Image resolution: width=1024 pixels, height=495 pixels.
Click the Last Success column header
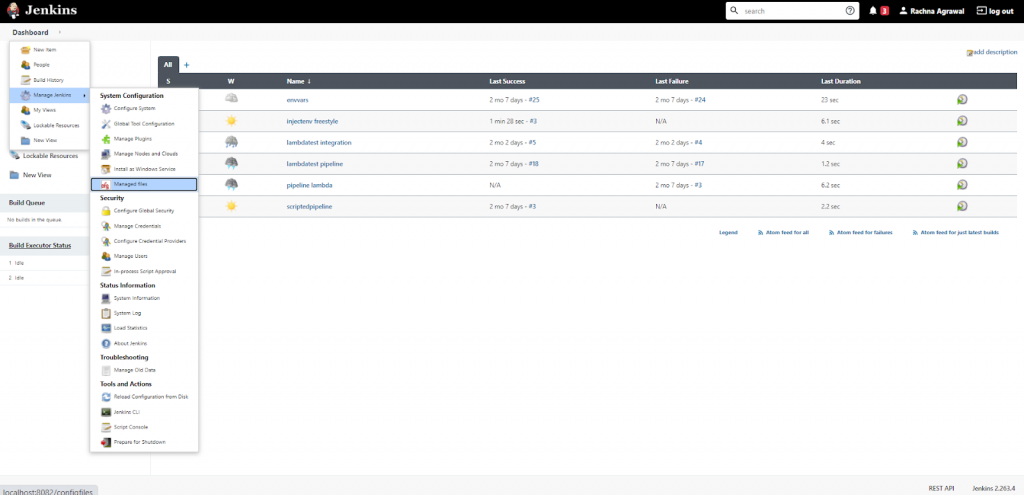click(507, 82)
